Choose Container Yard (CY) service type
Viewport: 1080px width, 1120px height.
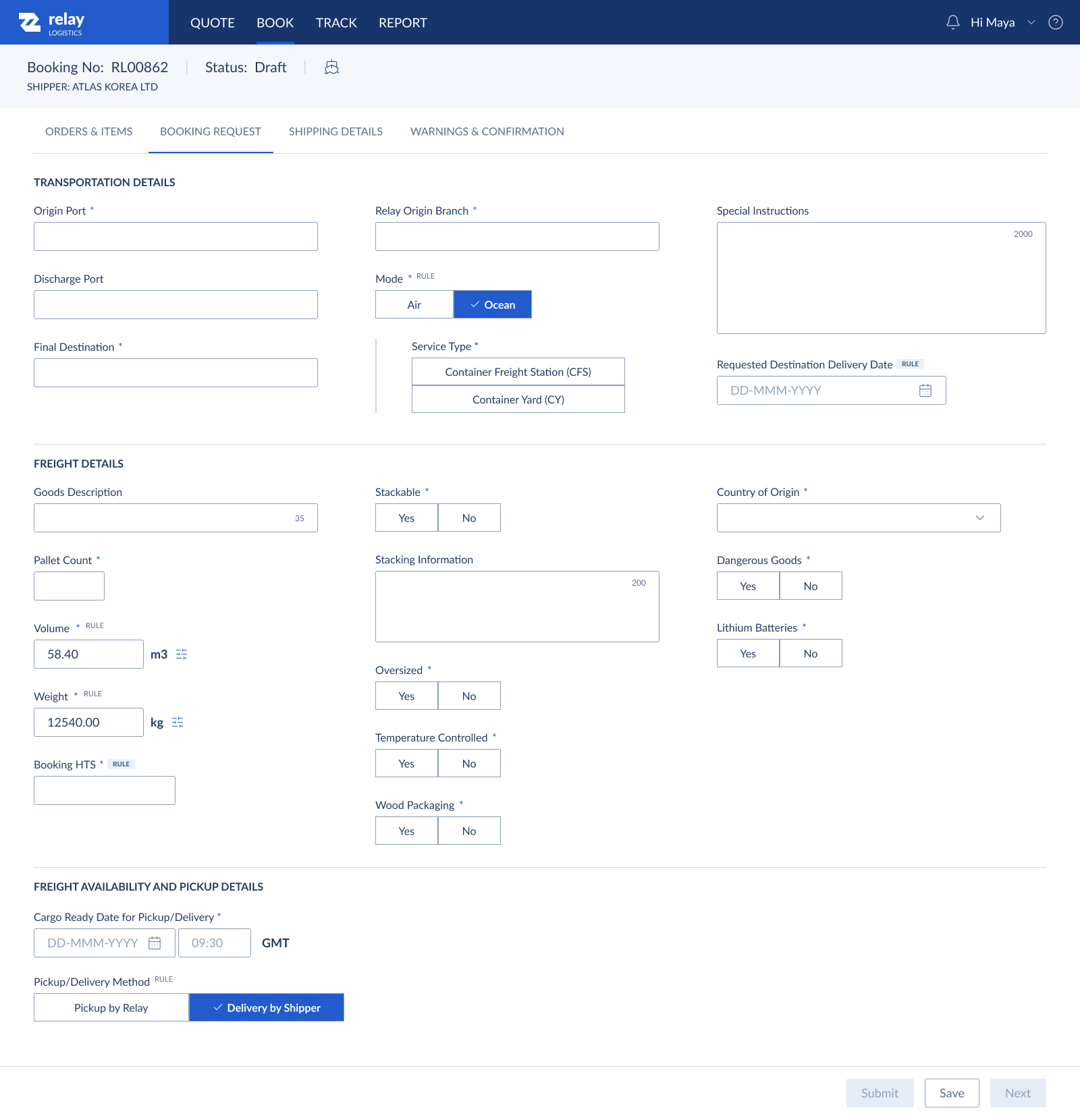[x=518, y=399]
